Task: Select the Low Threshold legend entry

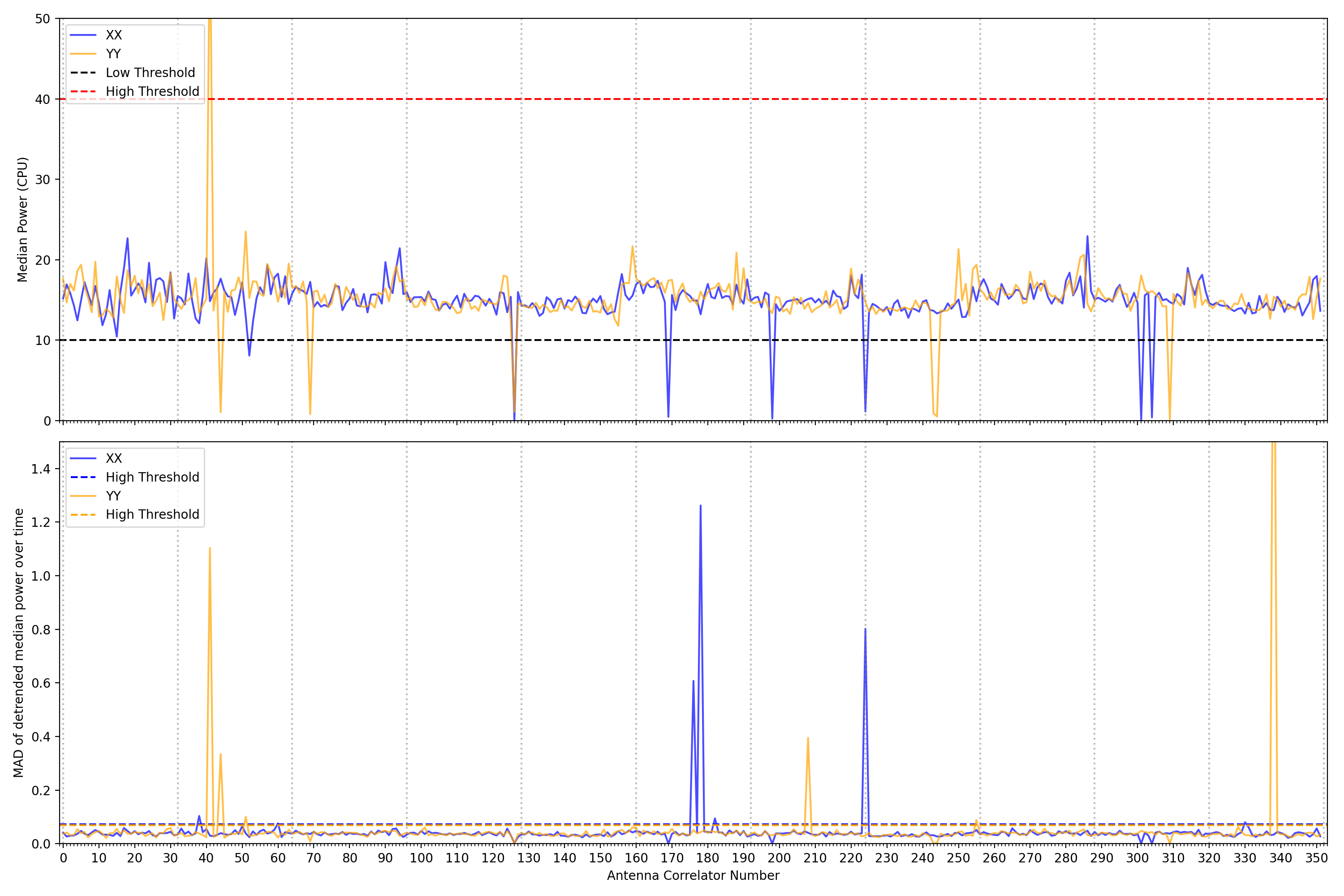Action: [x=150, y=73]
